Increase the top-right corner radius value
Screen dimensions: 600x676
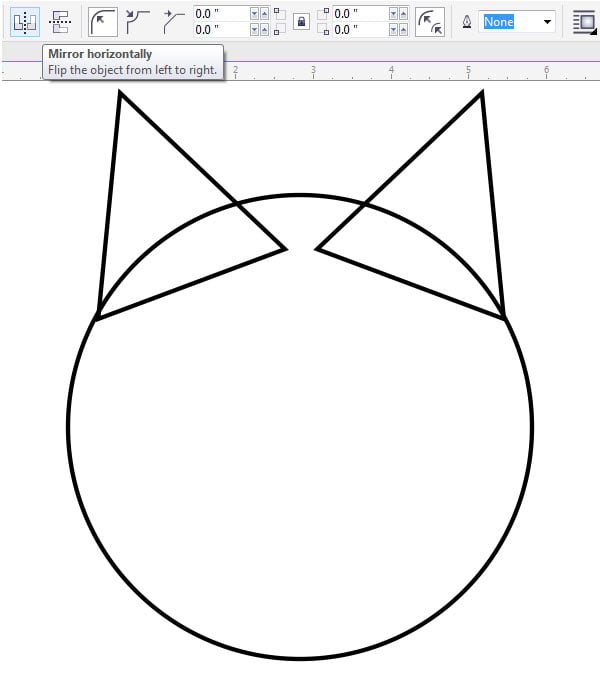pyautogui.click(x=403, y=14)
